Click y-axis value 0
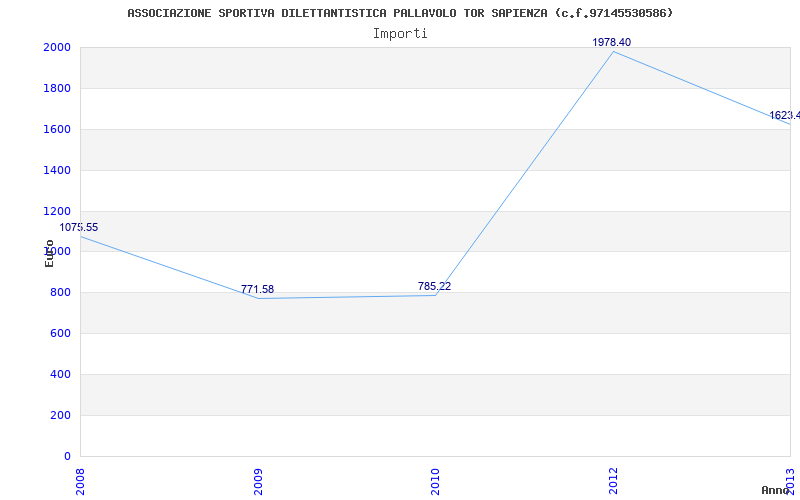Viewport: 800px width, 500px height. 67,456
